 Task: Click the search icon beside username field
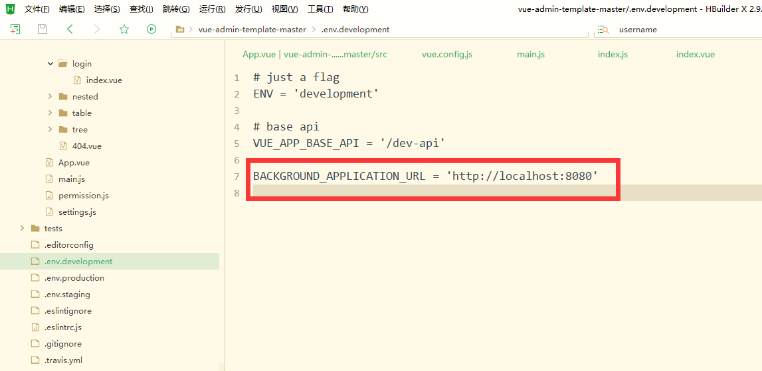(x=604, y=30)
